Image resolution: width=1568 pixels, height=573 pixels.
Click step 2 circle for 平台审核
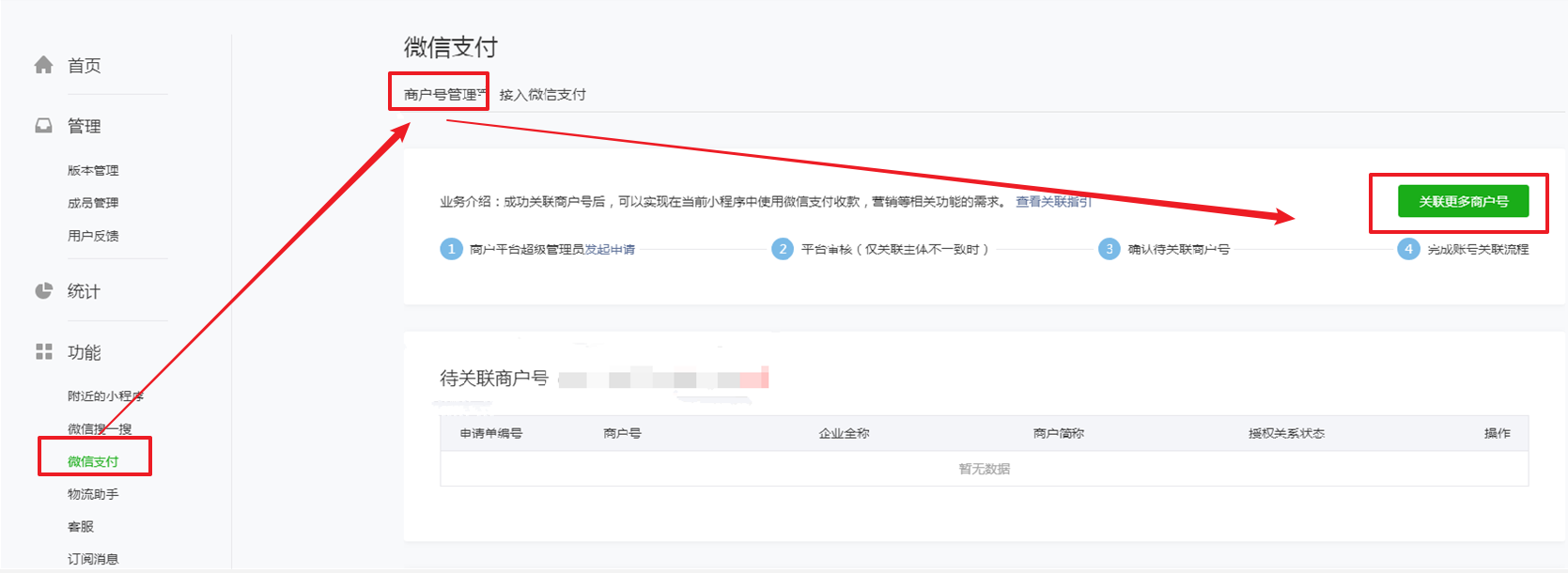(783, 249)
